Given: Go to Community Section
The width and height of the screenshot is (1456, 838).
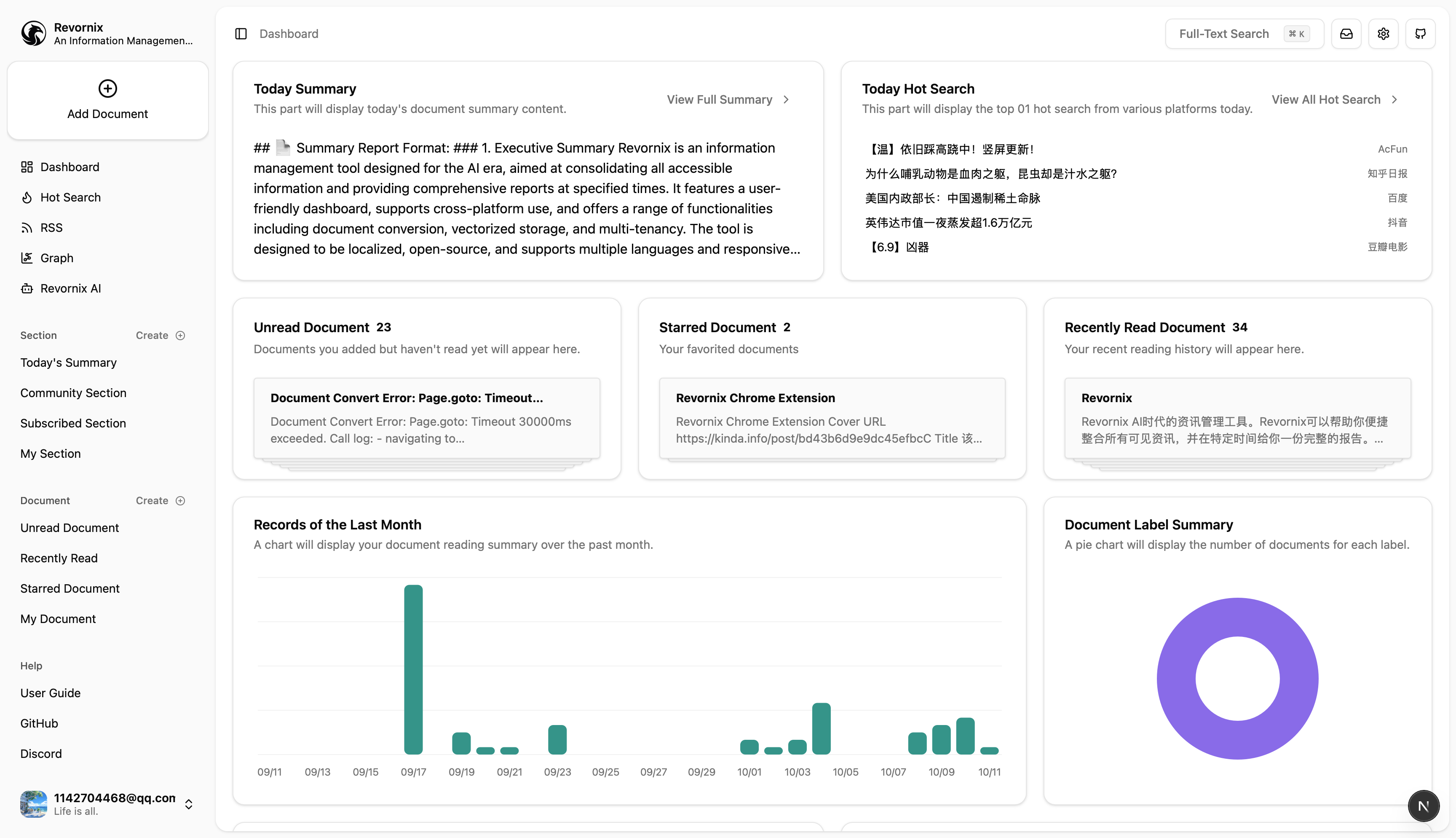Looking at the screenshot, I should pyautogui.click(x=73, y=393).
